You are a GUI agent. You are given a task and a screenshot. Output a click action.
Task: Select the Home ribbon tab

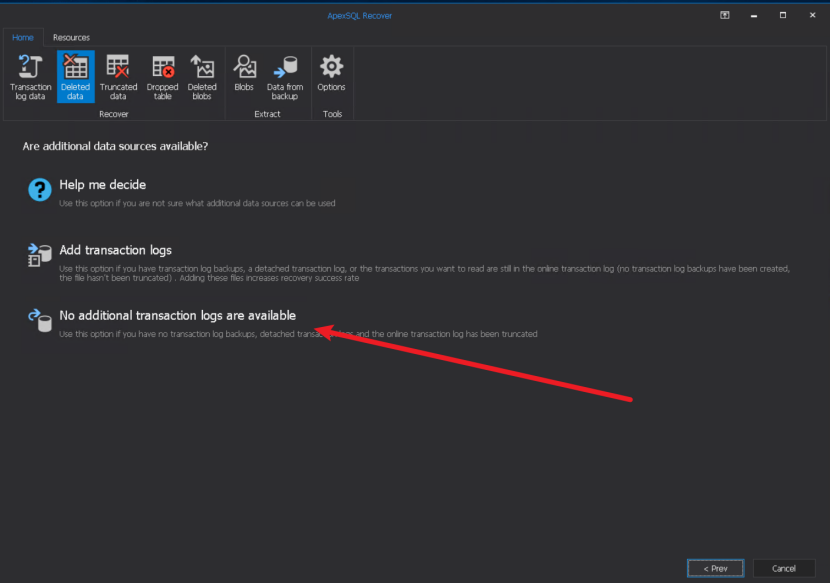point(23,37)
